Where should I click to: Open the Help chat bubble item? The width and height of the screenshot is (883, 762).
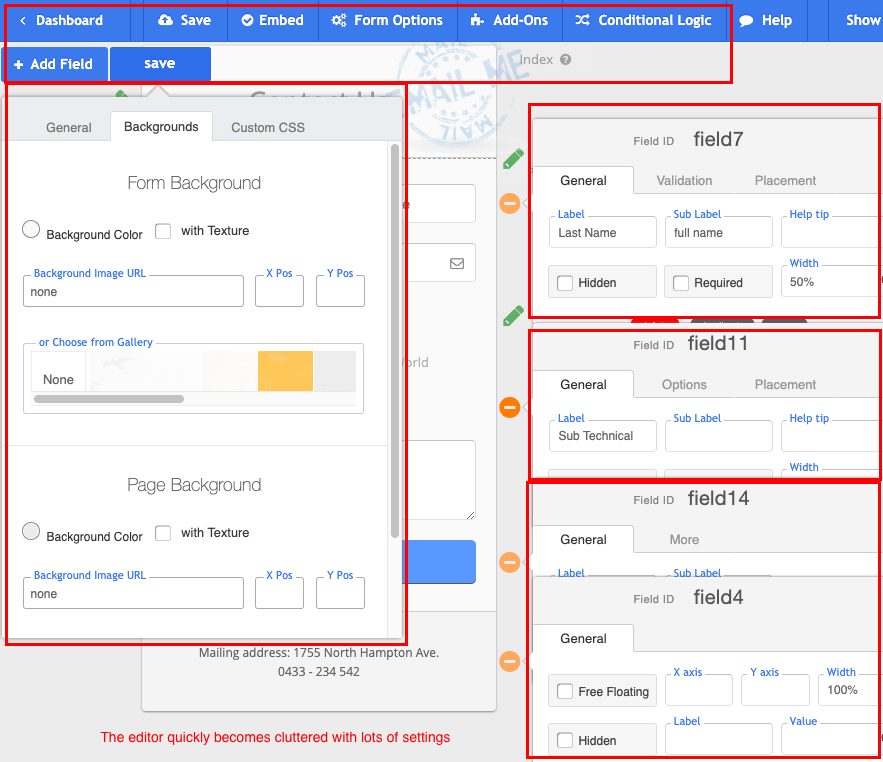765,20
